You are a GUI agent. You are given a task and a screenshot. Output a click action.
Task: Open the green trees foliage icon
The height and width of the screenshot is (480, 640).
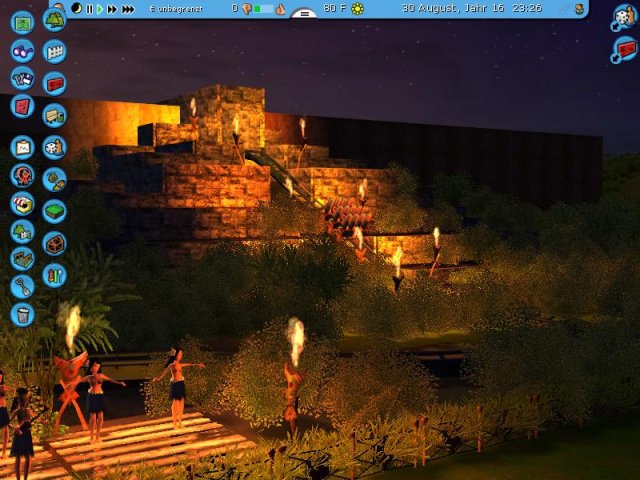[55, 20]
